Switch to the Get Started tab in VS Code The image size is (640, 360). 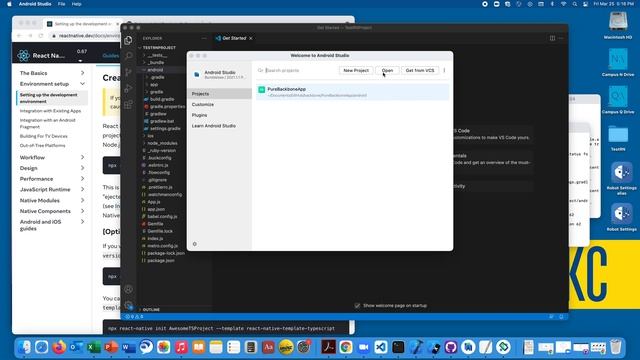pos(233,38)
